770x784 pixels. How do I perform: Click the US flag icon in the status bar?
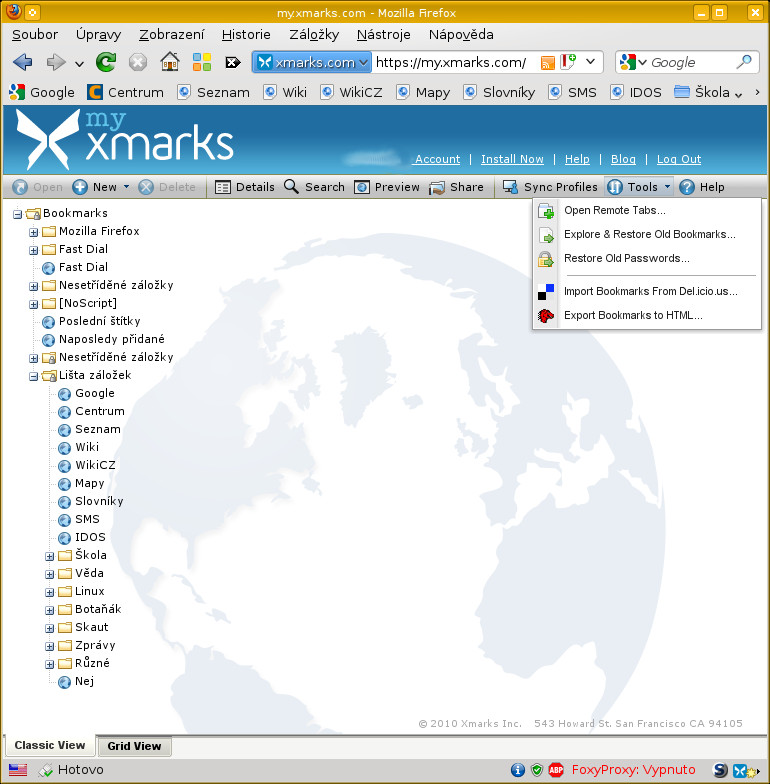[x=18, y=770]
